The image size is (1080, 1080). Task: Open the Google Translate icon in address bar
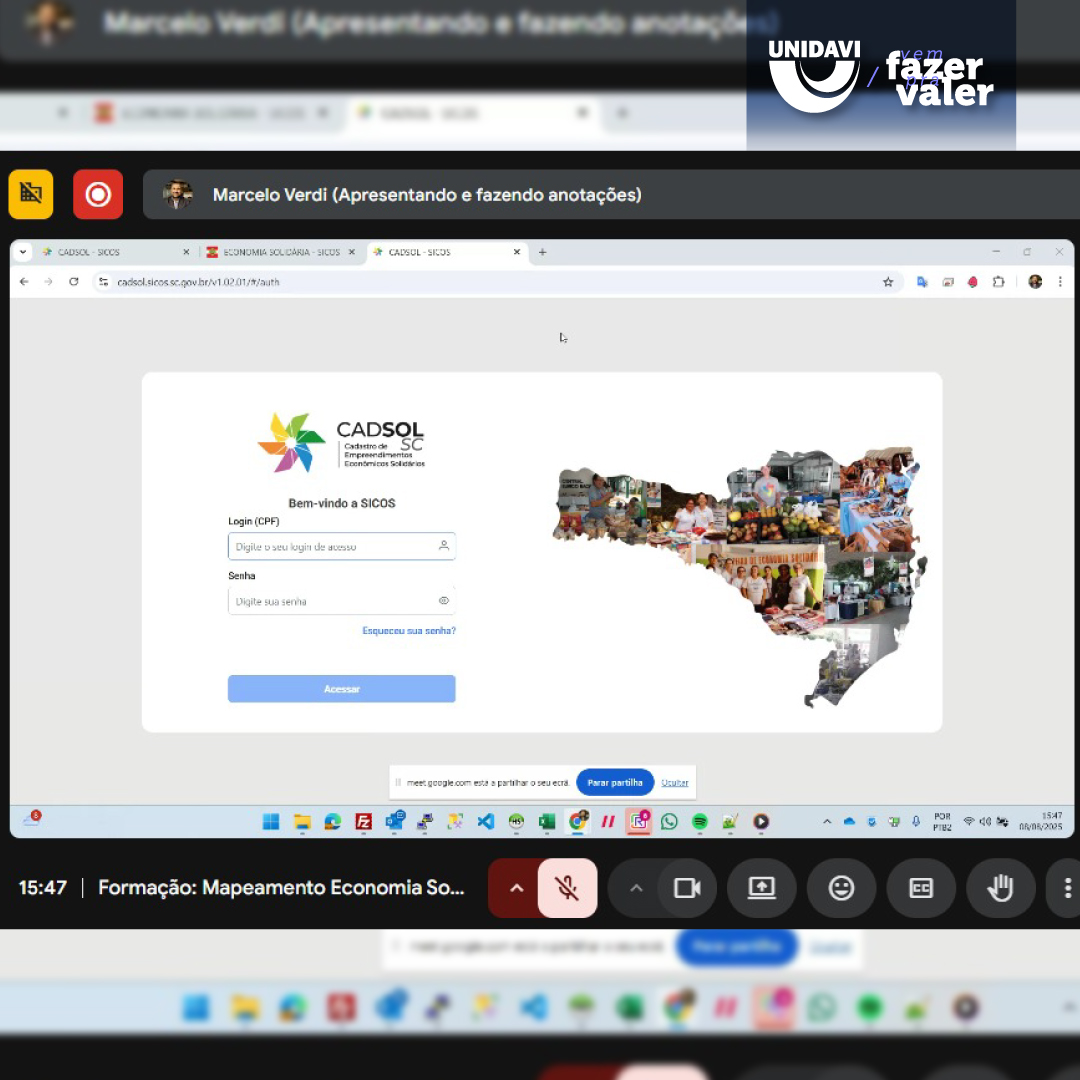pyautogui.click(x=922, y=282)
